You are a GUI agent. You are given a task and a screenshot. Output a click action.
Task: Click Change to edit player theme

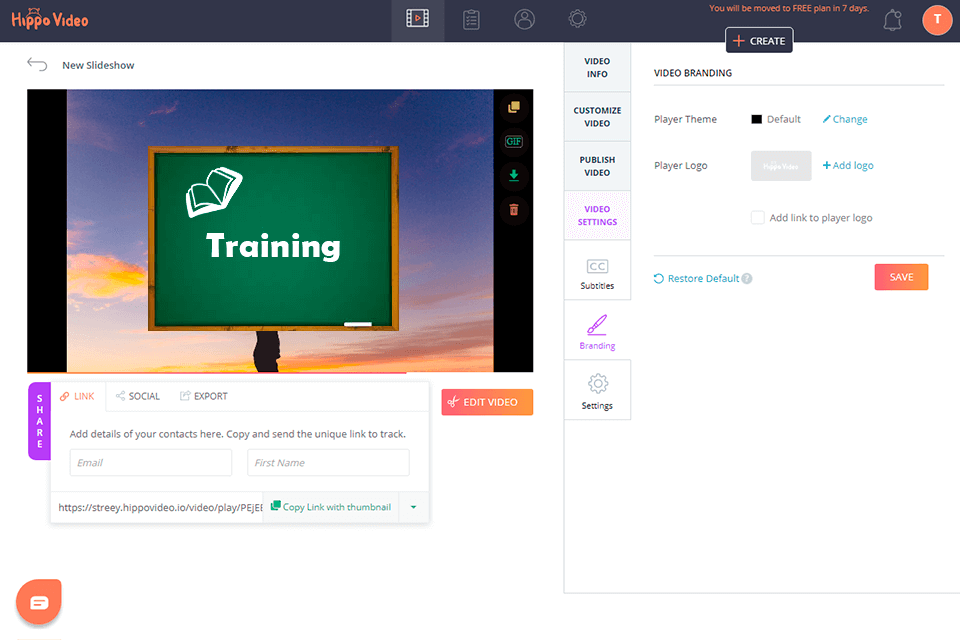[x=845, y=119]
